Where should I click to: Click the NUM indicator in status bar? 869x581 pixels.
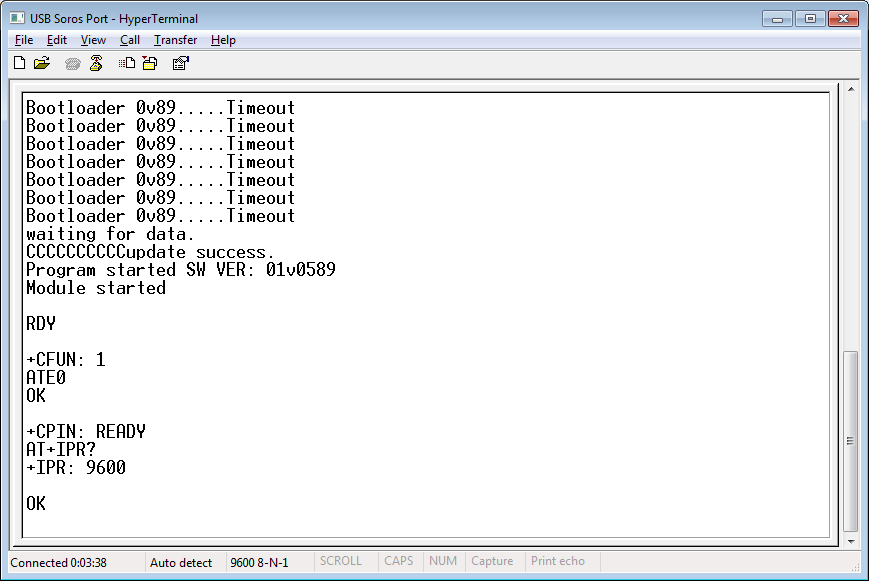tap(443, 561)
